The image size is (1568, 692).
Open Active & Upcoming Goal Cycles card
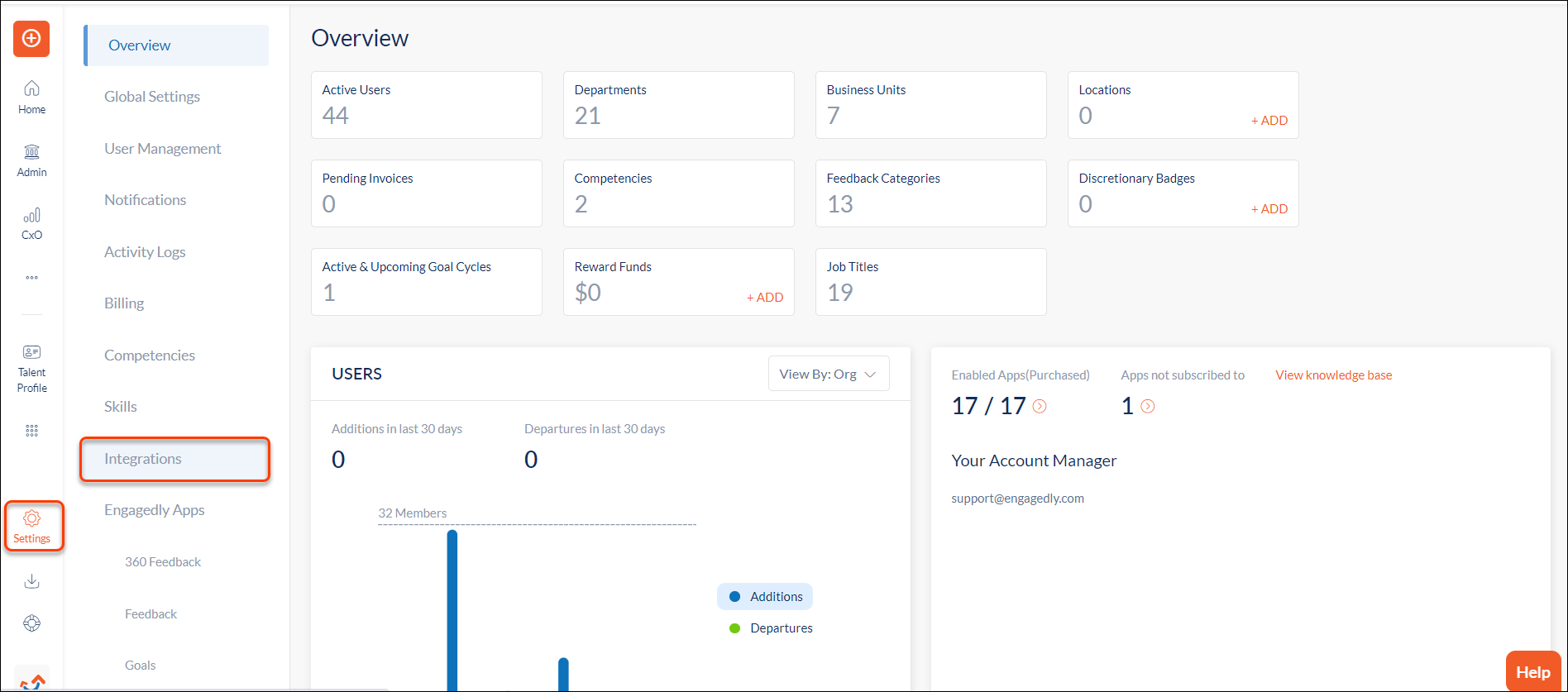coord(427,282)
